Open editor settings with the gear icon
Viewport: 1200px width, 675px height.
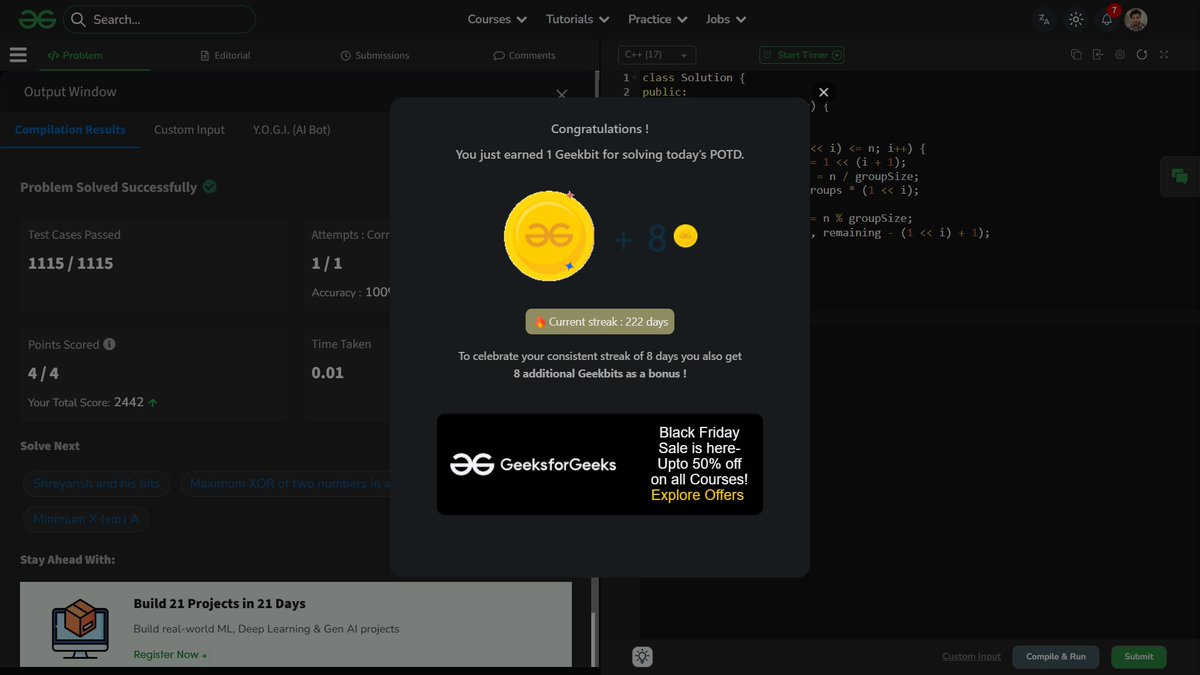pyautogui.click(x=1119, y=55)
